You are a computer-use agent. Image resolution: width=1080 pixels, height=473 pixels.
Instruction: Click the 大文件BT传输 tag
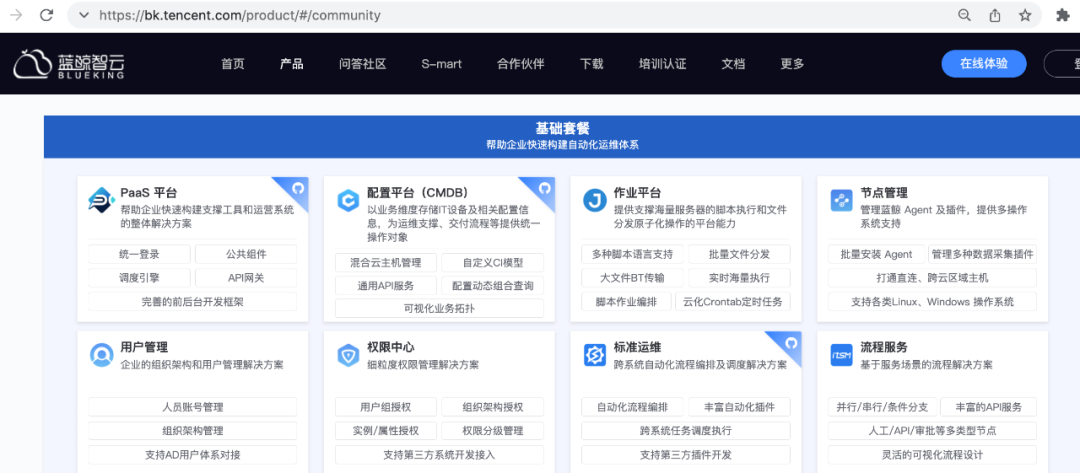click(x=632, y=277)
